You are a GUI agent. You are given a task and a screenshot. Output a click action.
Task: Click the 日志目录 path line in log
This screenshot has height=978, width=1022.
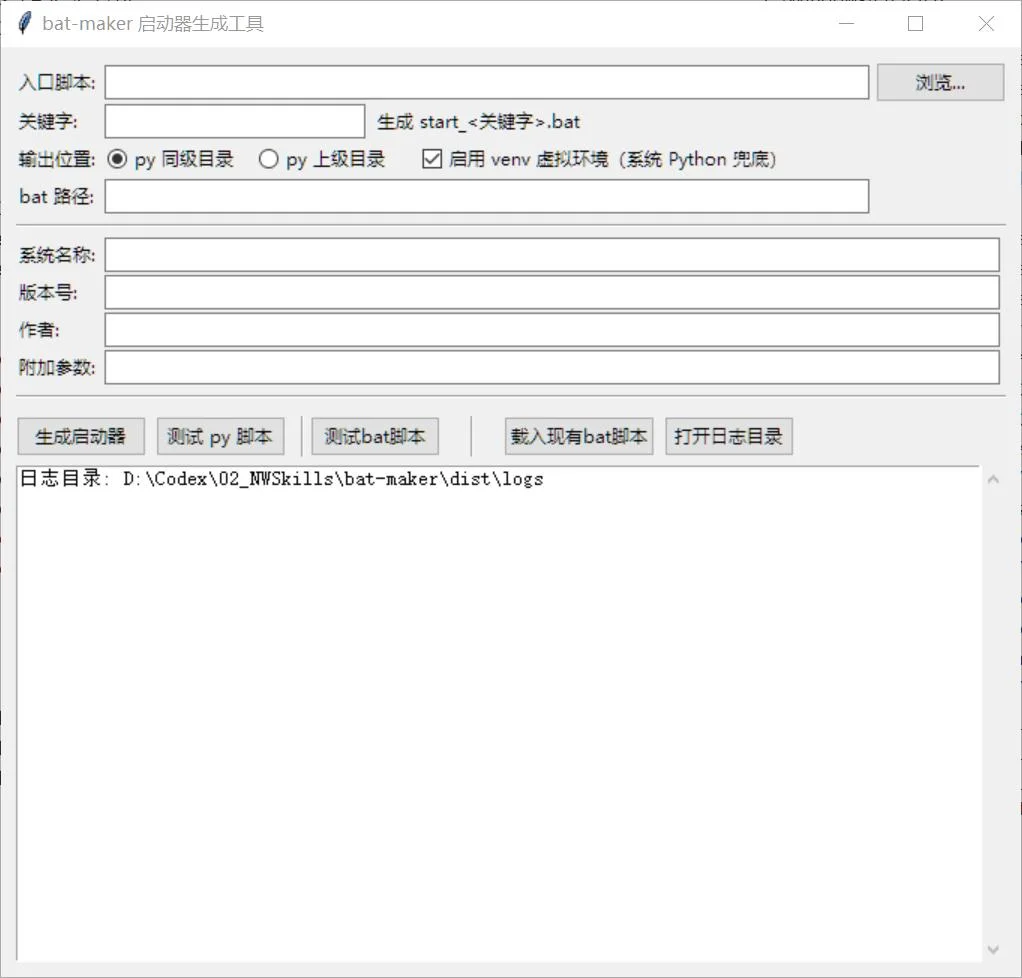pyautogui.click(x=282, y=479)
